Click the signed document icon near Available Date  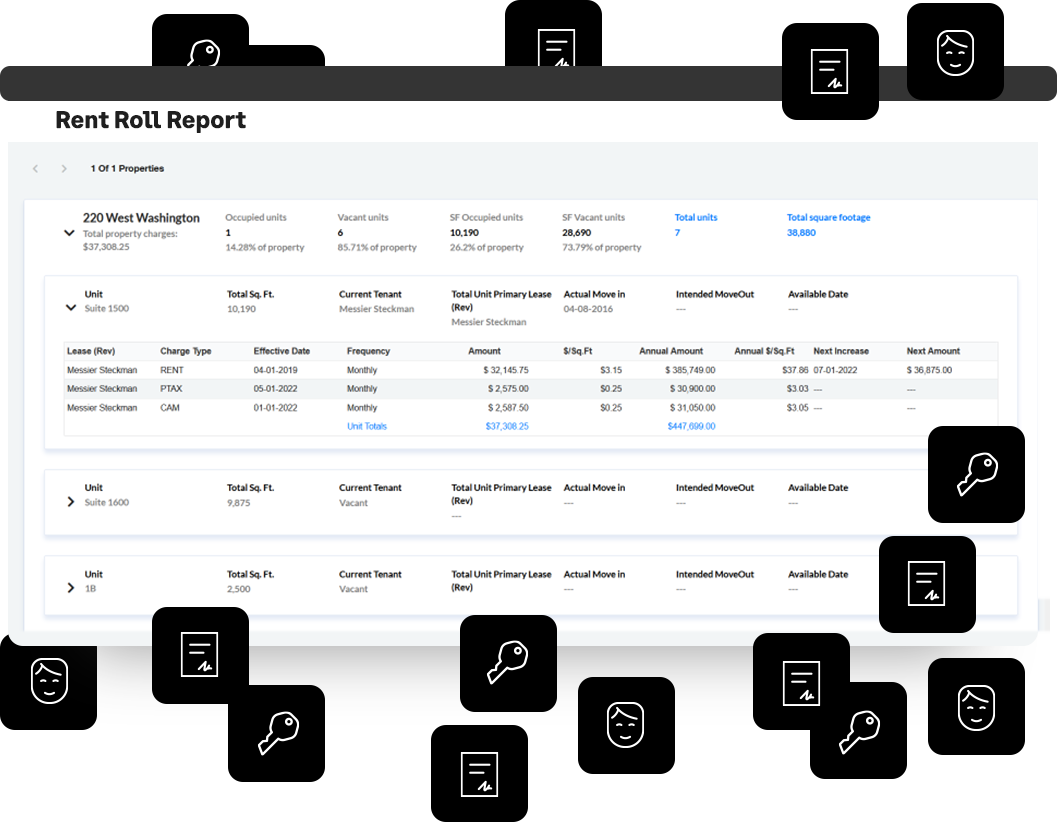point(927,584)
